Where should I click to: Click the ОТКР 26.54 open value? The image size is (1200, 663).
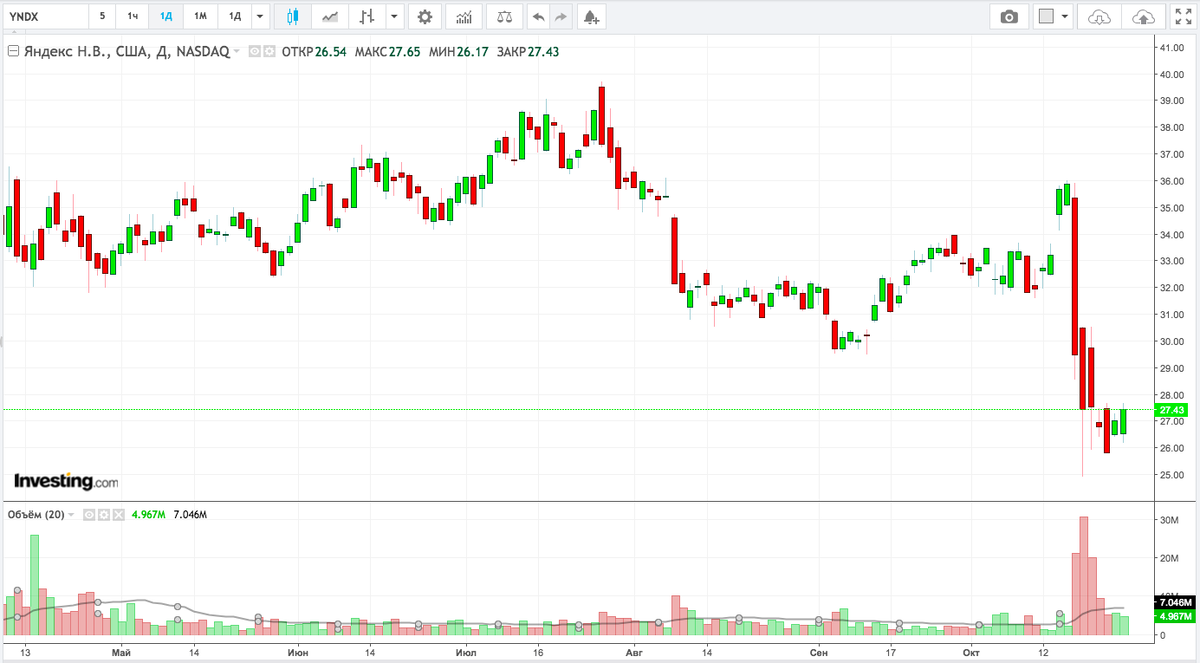(315, 50)
